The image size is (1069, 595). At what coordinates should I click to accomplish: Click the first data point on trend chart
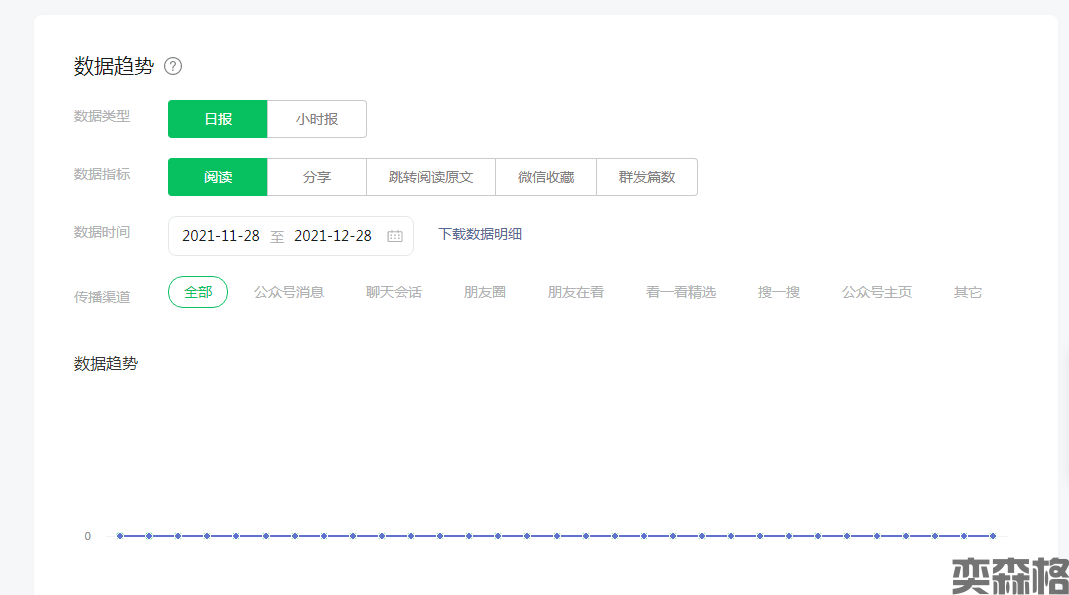(120, 536)
